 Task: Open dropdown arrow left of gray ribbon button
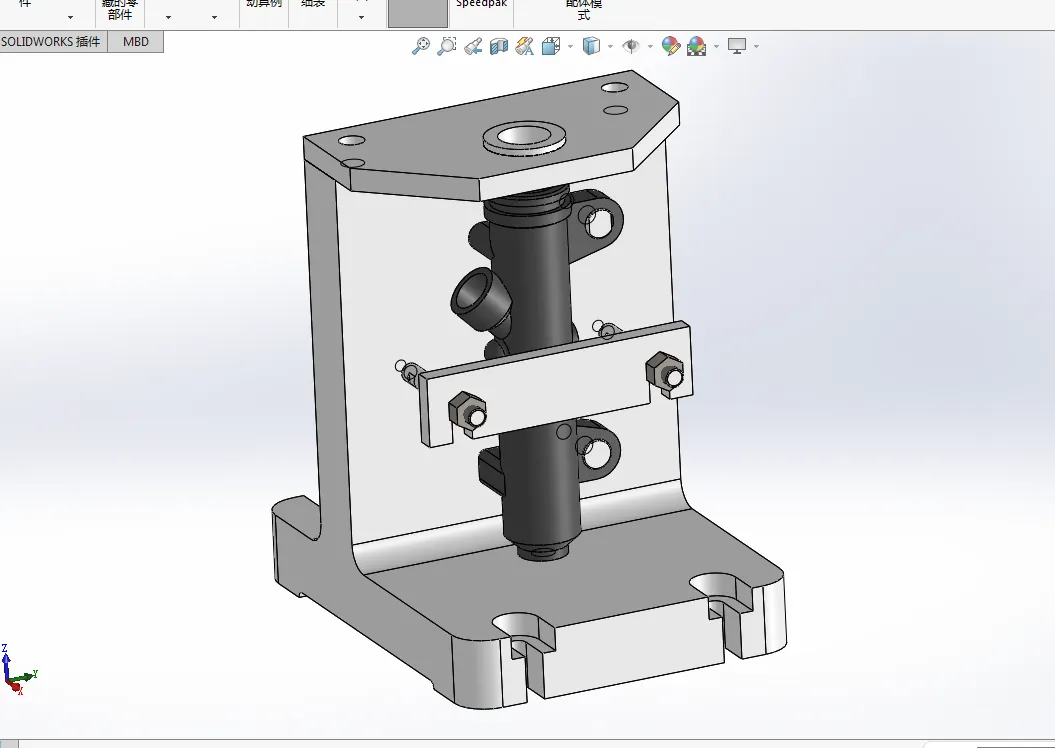point(361,17)
